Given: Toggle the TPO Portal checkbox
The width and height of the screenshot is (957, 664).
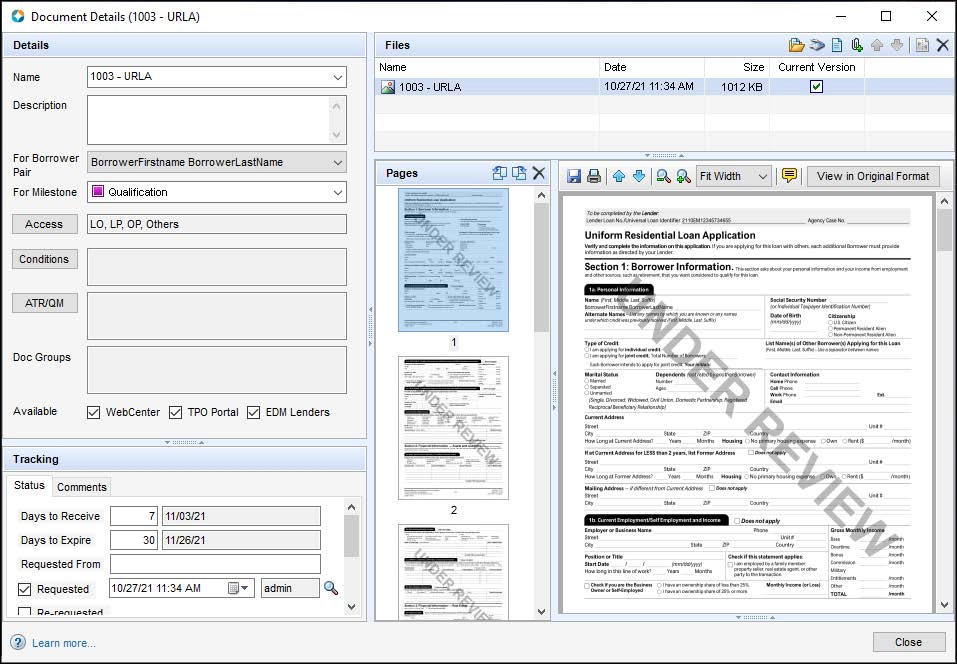Looking at the screenshot, I should (x=176, y=412).
